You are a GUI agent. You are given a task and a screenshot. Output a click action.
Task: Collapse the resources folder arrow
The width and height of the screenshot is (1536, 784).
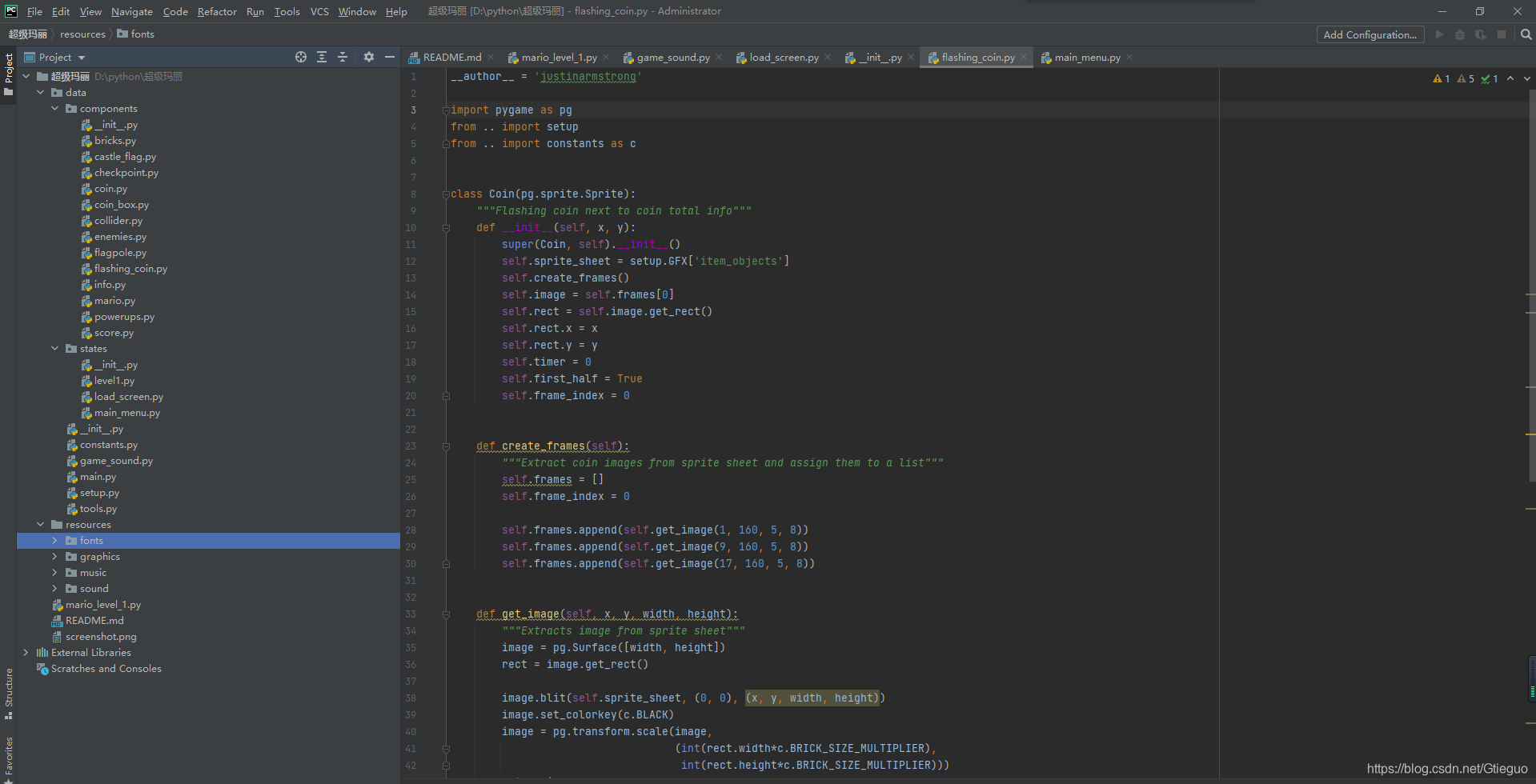click(x=41, y=524)
